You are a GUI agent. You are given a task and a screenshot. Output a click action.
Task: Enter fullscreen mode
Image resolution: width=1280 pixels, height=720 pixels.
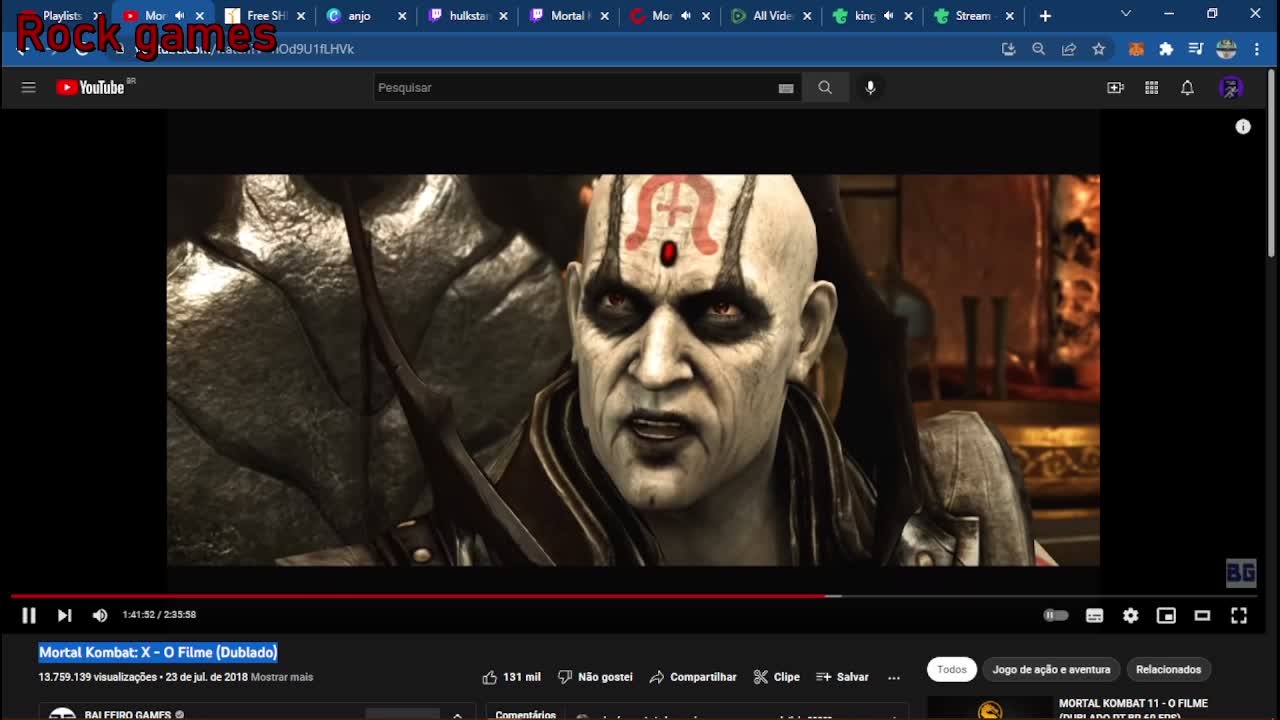click(x=1239, y=616)
